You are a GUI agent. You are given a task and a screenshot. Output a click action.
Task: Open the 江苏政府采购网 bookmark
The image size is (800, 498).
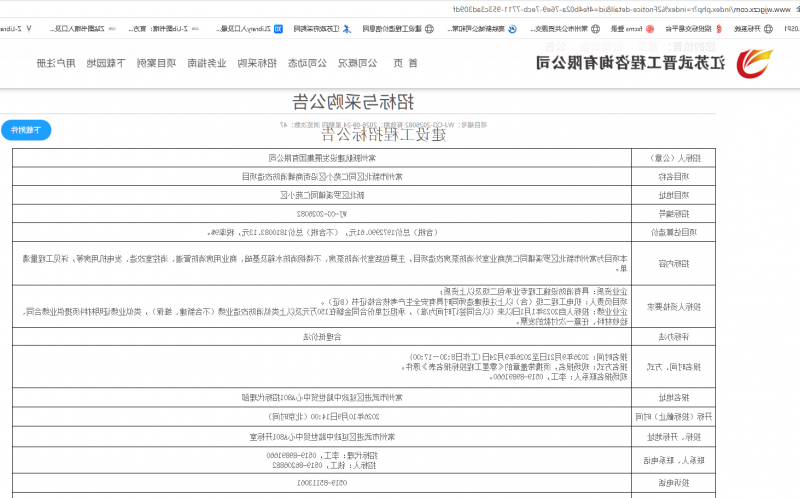click(322, 29)
